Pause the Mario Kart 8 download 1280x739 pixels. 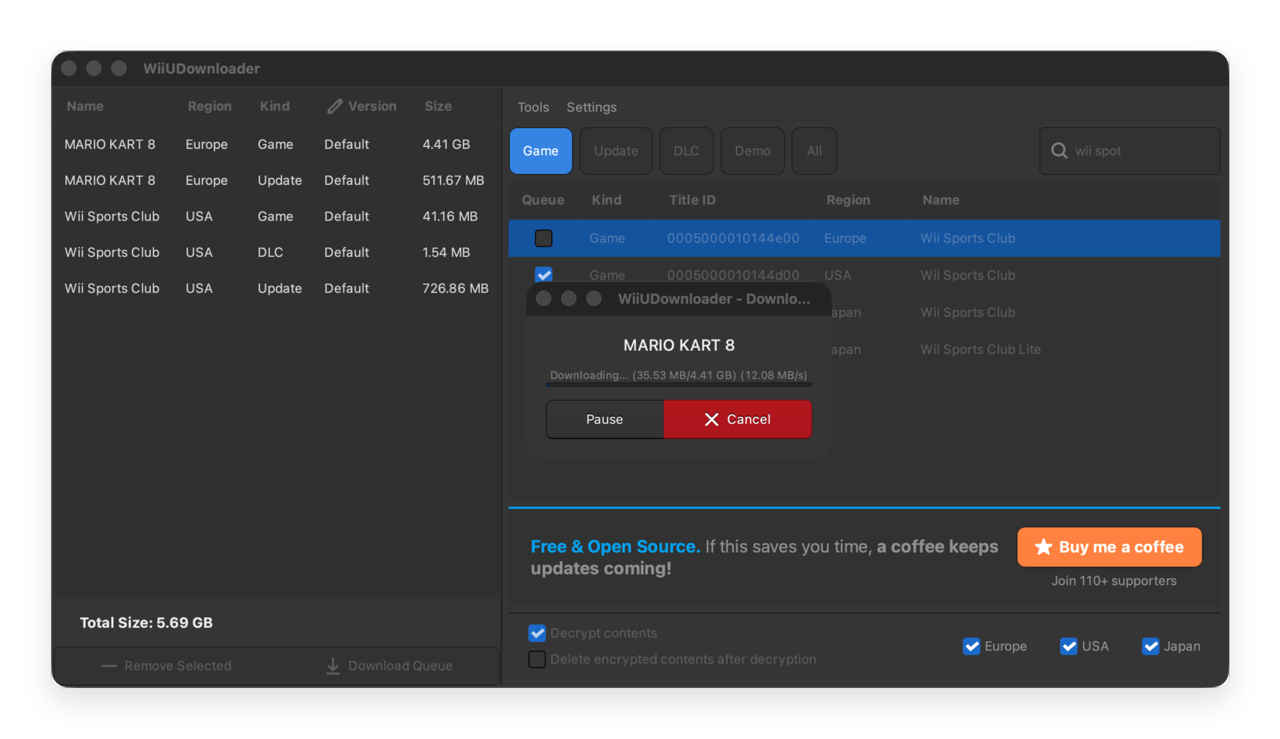pos(604,419)
